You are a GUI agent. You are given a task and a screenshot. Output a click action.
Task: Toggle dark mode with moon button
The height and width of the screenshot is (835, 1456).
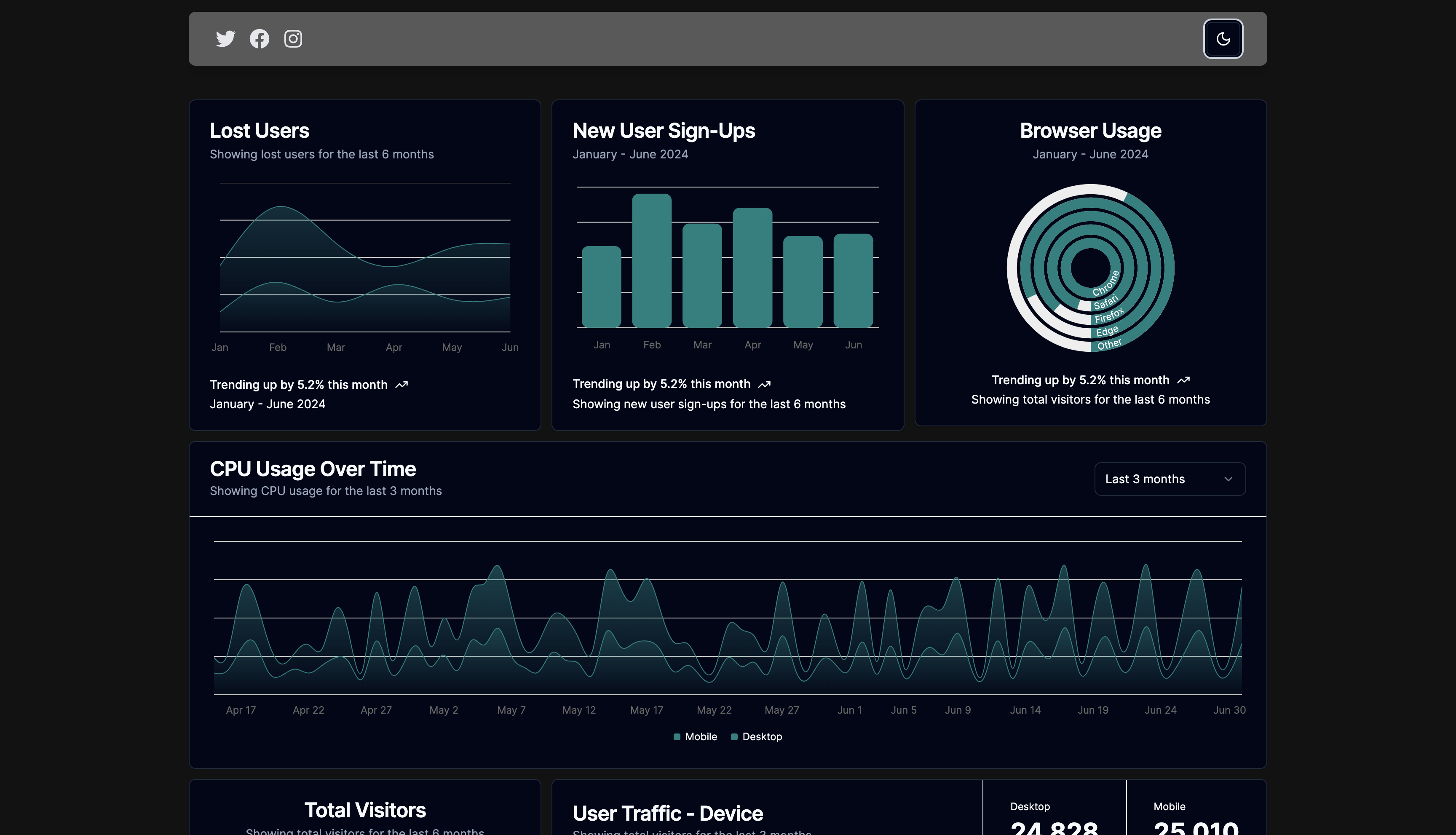[1223, 38]
